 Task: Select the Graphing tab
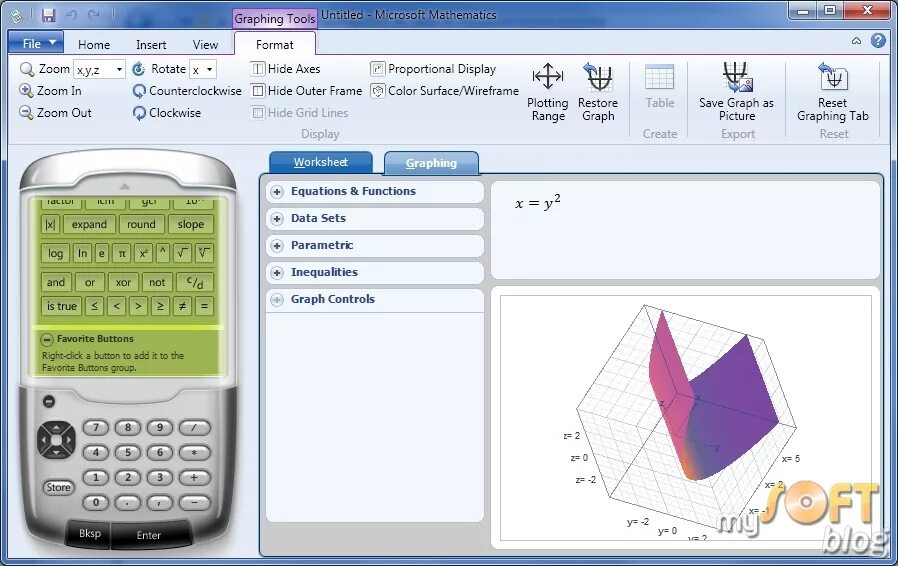[431, 163]
